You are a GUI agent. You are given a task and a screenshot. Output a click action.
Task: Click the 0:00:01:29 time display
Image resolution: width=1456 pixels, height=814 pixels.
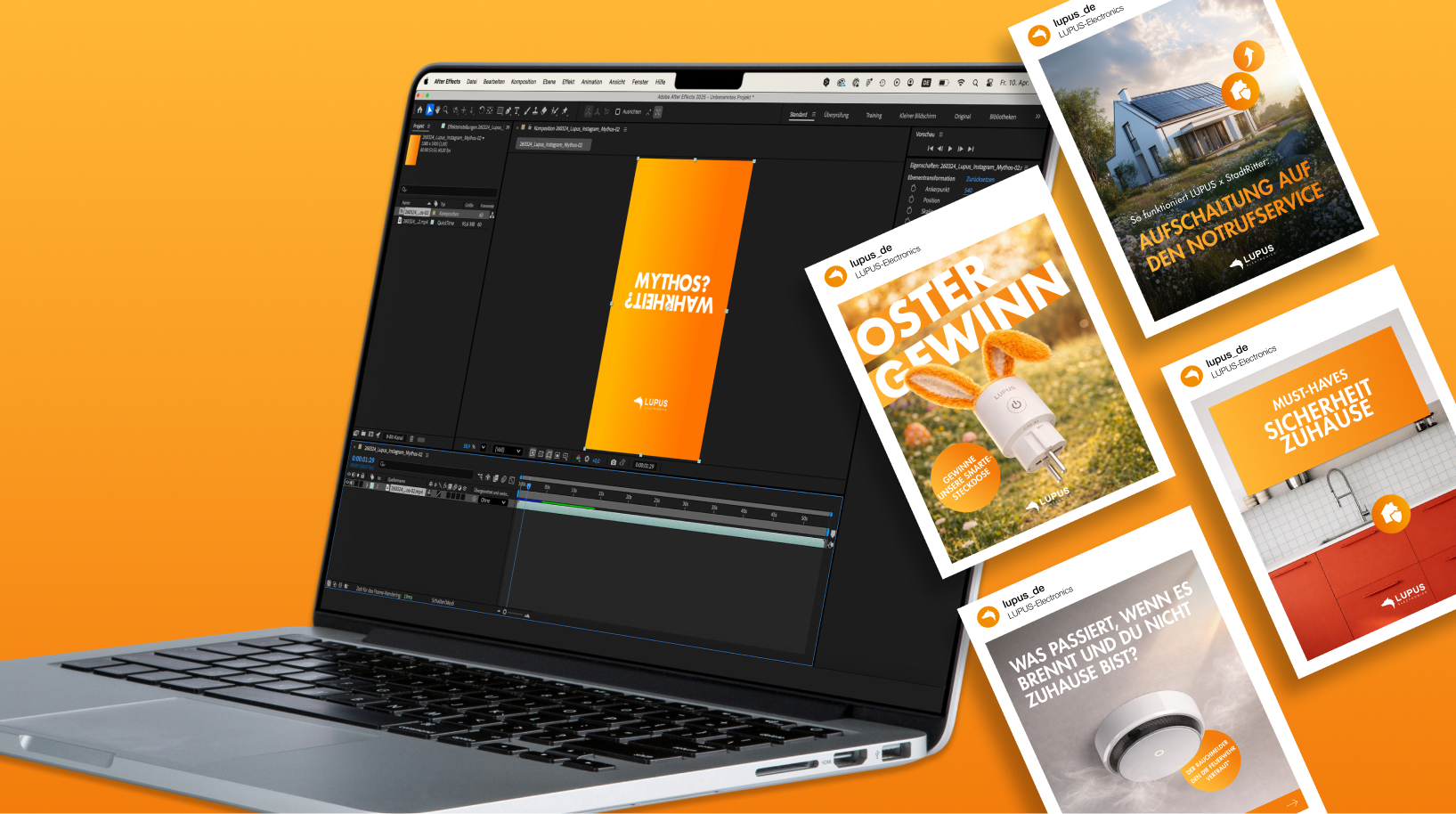tap(362, 460)
